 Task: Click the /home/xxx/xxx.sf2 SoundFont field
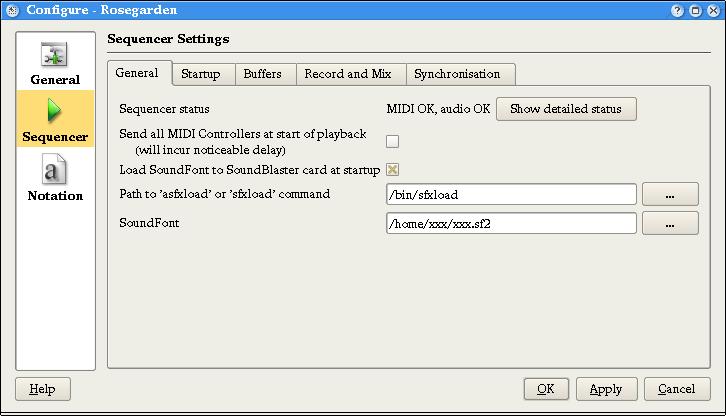tap(511, 223)
